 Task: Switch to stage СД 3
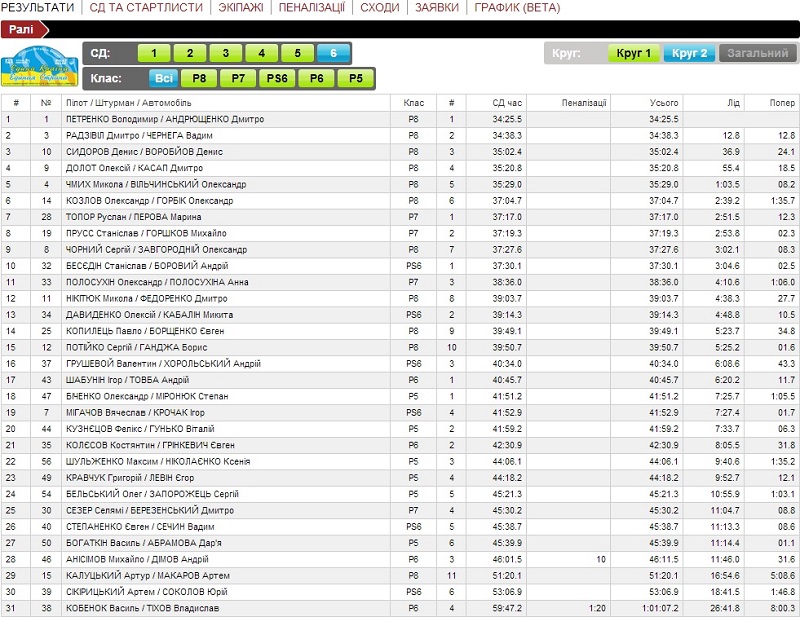(226, 54)
